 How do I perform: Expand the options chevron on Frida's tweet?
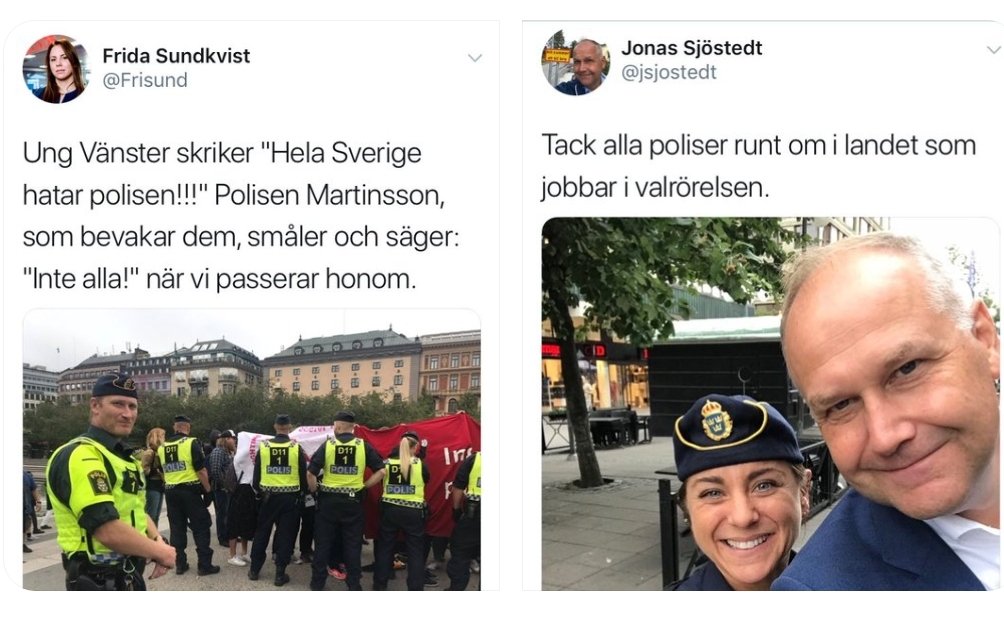(474, 58)
